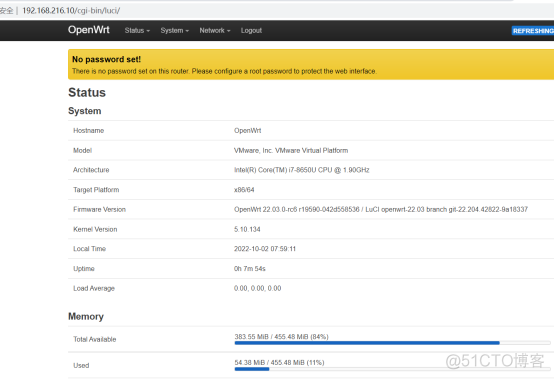
Task: Click the 'No password set!' warning heading
Action: [106, 59]
